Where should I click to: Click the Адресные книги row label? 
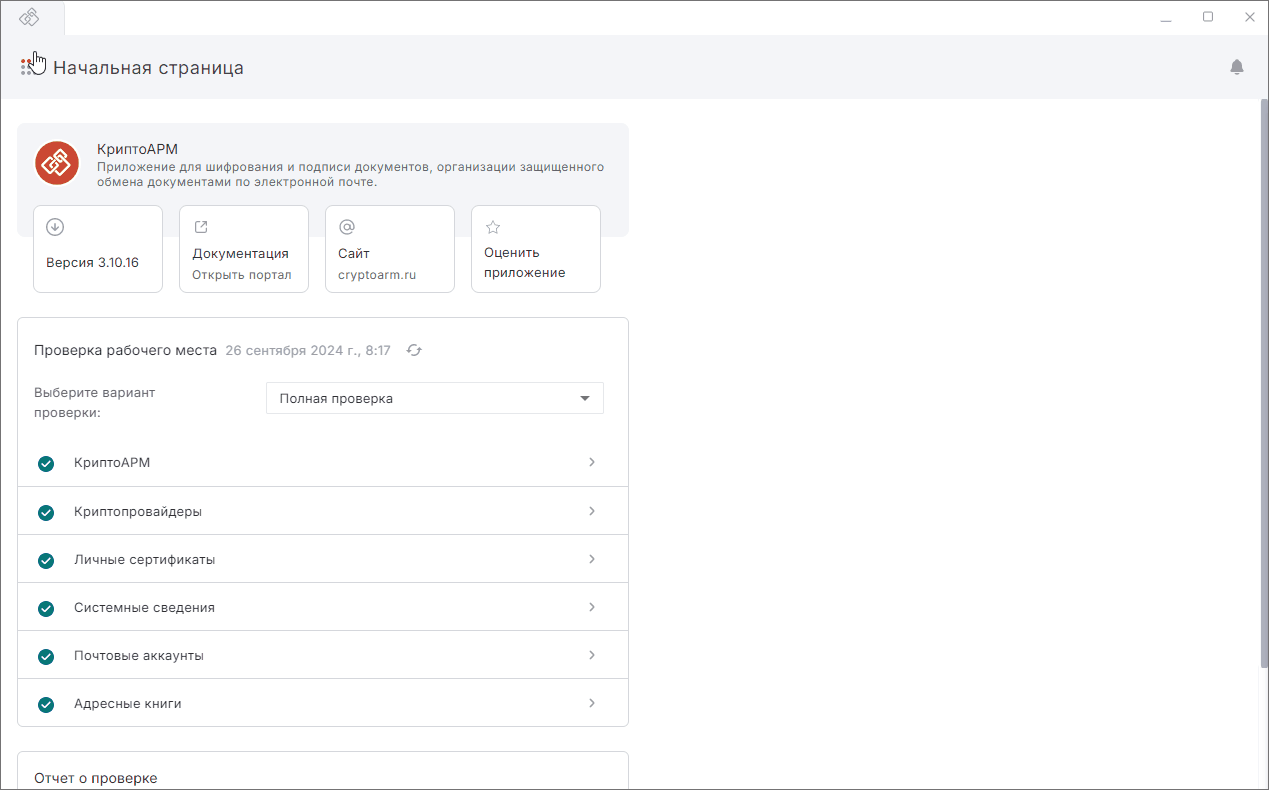coord(128,703)
